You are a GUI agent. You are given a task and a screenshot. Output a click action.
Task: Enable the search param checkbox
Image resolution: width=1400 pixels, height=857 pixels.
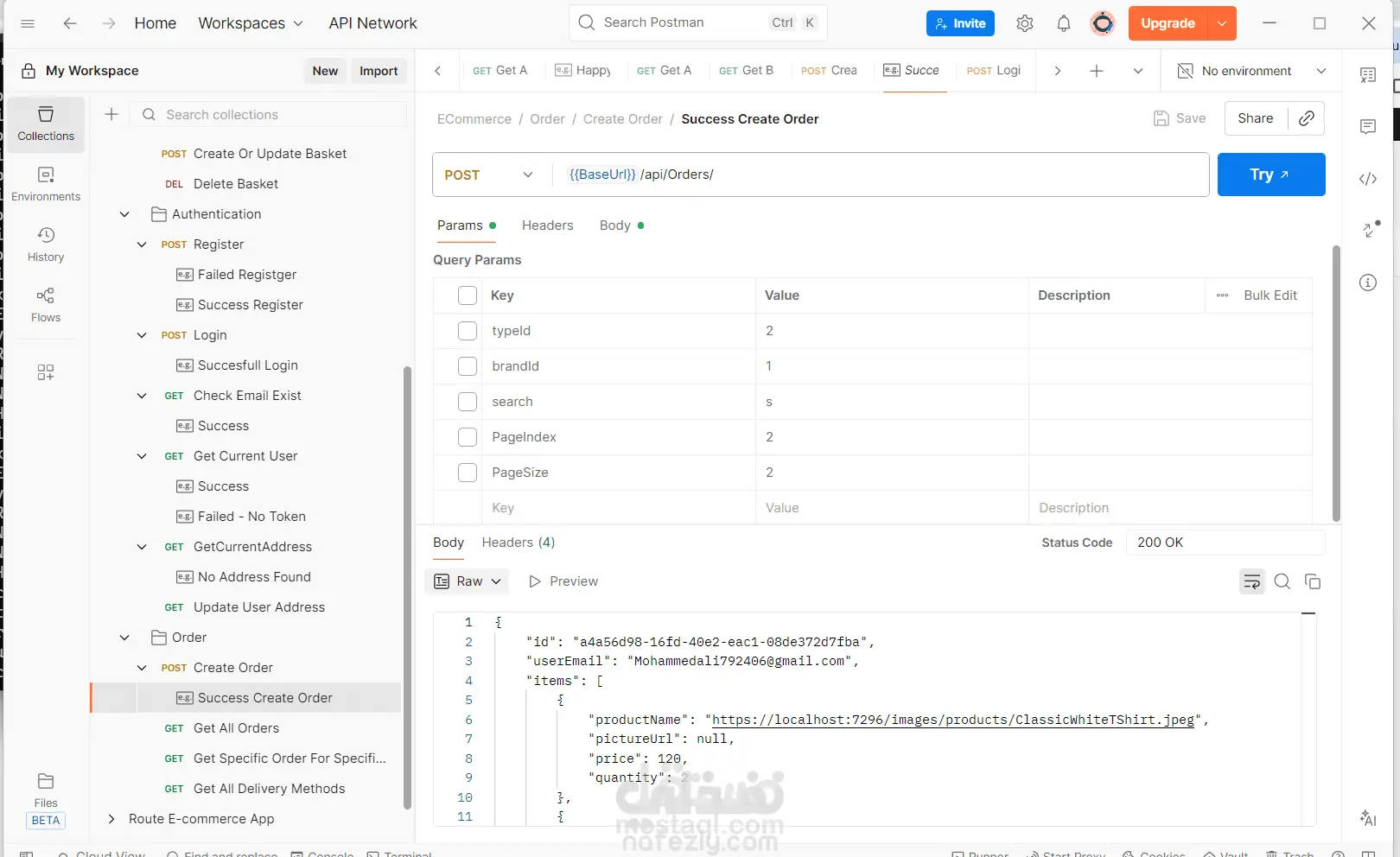coord(468,402)
